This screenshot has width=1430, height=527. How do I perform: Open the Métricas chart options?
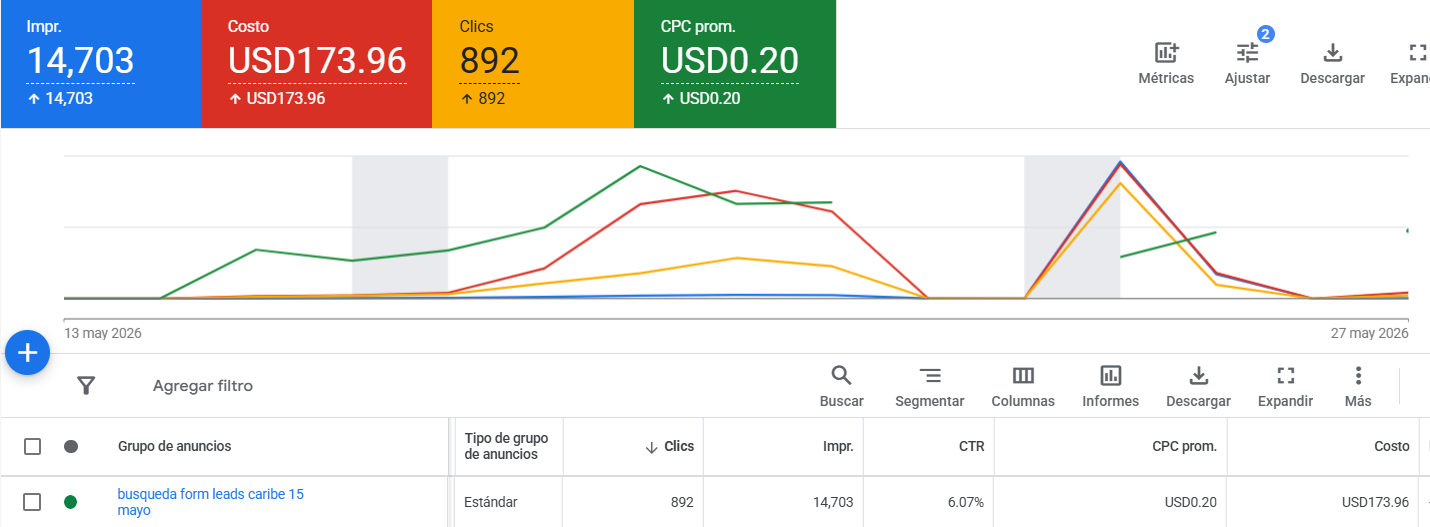(1166, 64)
